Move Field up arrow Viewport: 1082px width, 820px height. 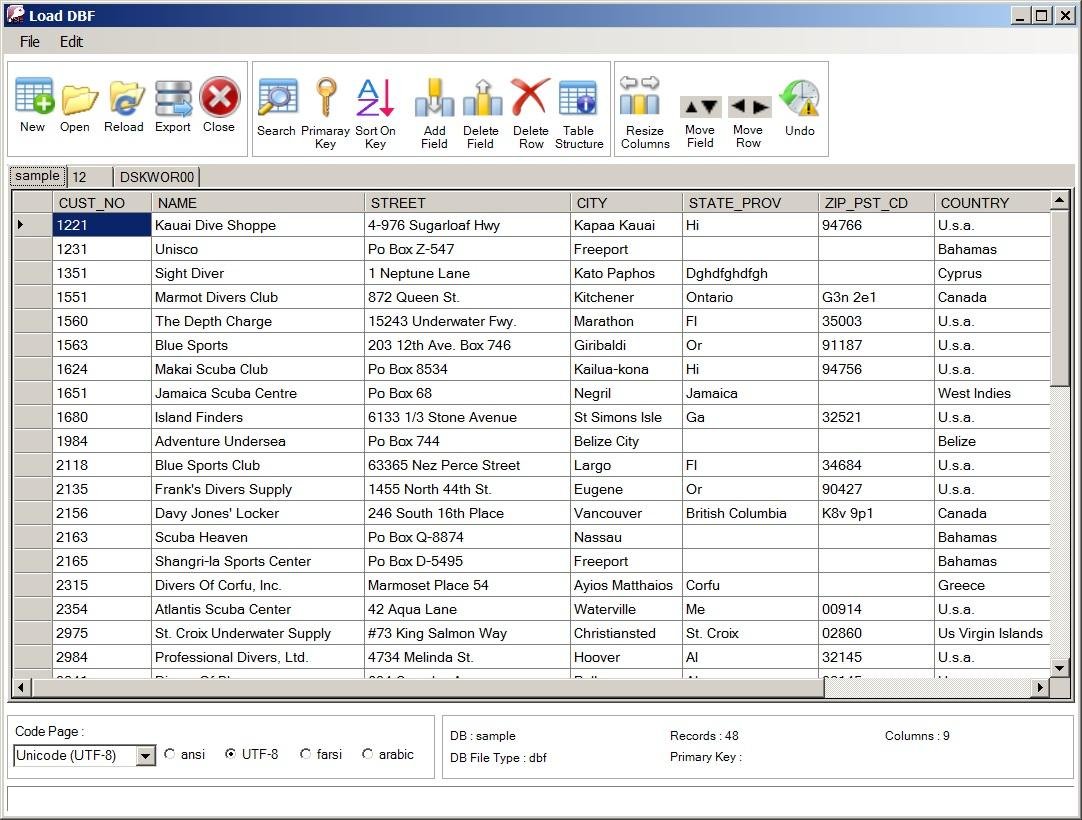pos(691,107)
